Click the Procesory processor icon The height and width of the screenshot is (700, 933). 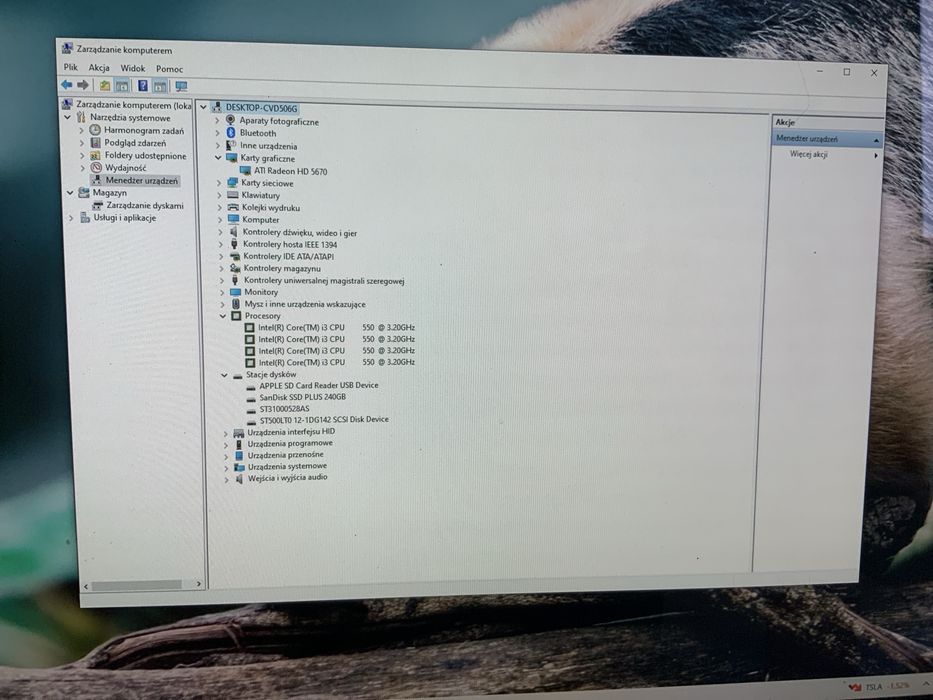point(236,315)
